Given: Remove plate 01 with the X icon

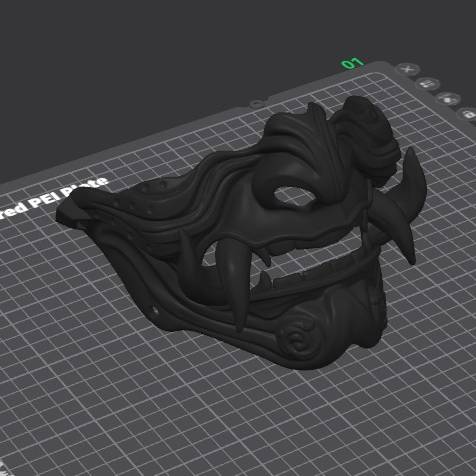Looking at the screenshot, I should click(x=407, y=69).
